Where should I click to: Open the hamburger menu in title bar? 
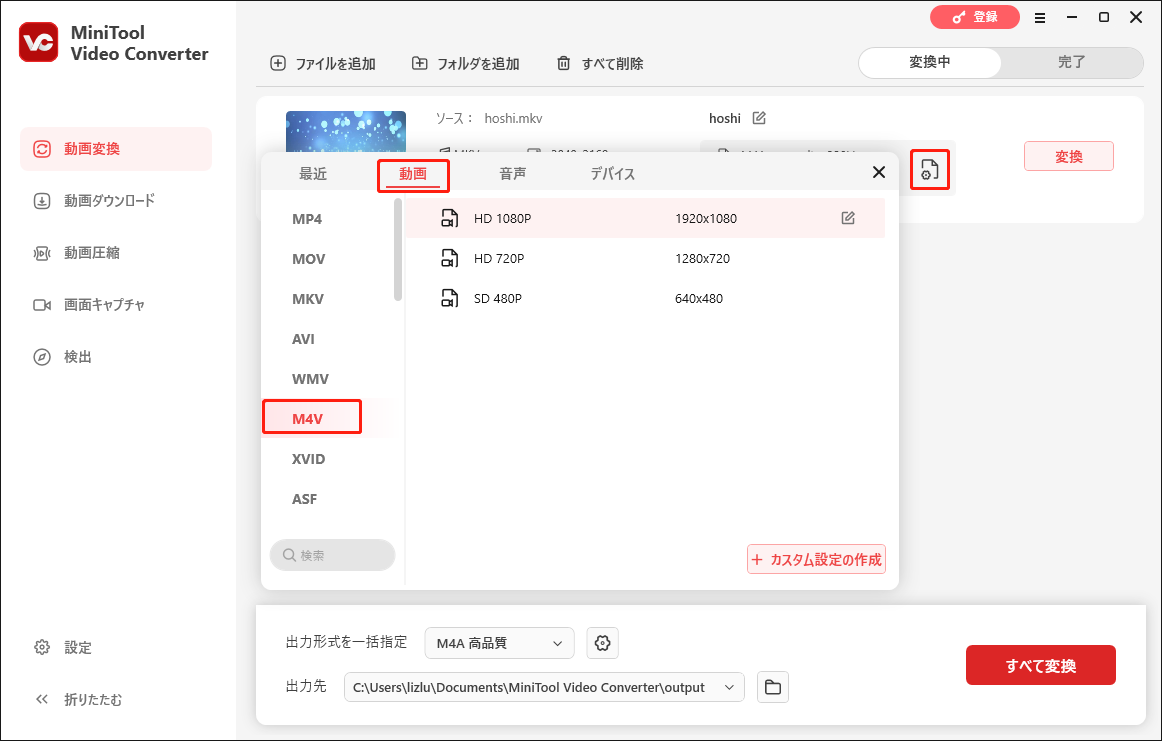[x=1040, y=18]
